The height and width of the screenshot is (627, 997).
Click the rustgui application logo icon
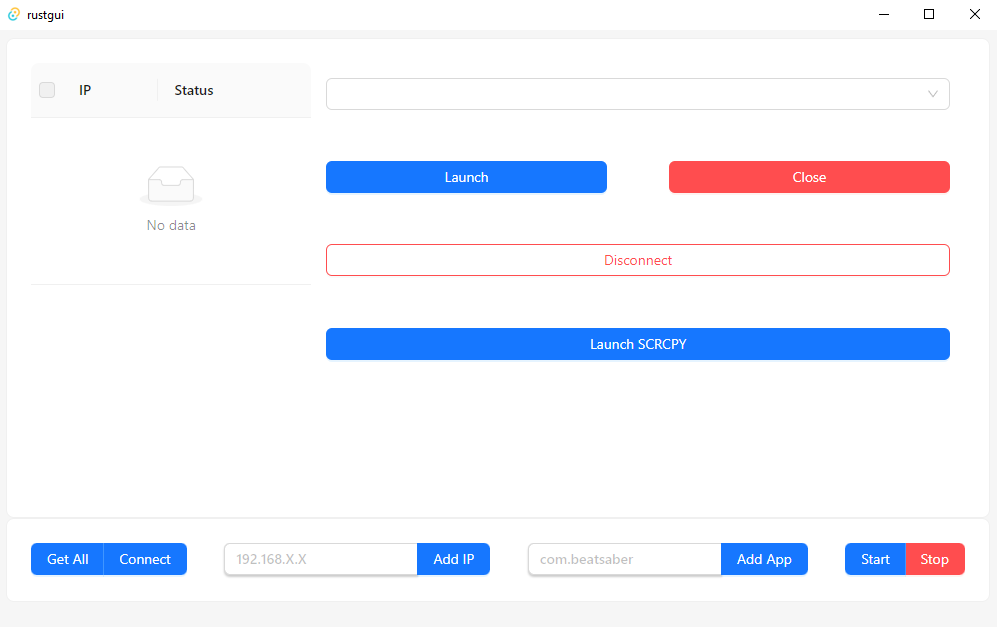[14, 14]
